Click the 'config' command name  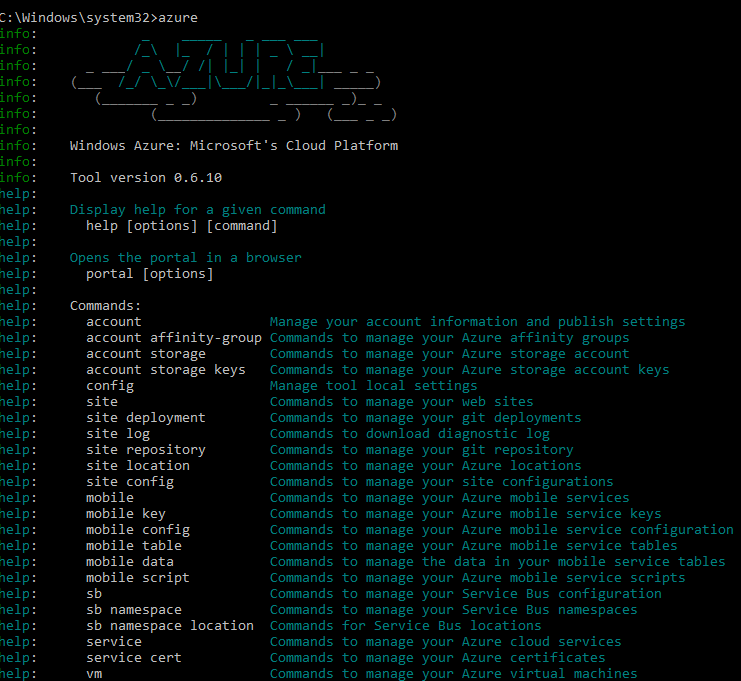[110, 386]
